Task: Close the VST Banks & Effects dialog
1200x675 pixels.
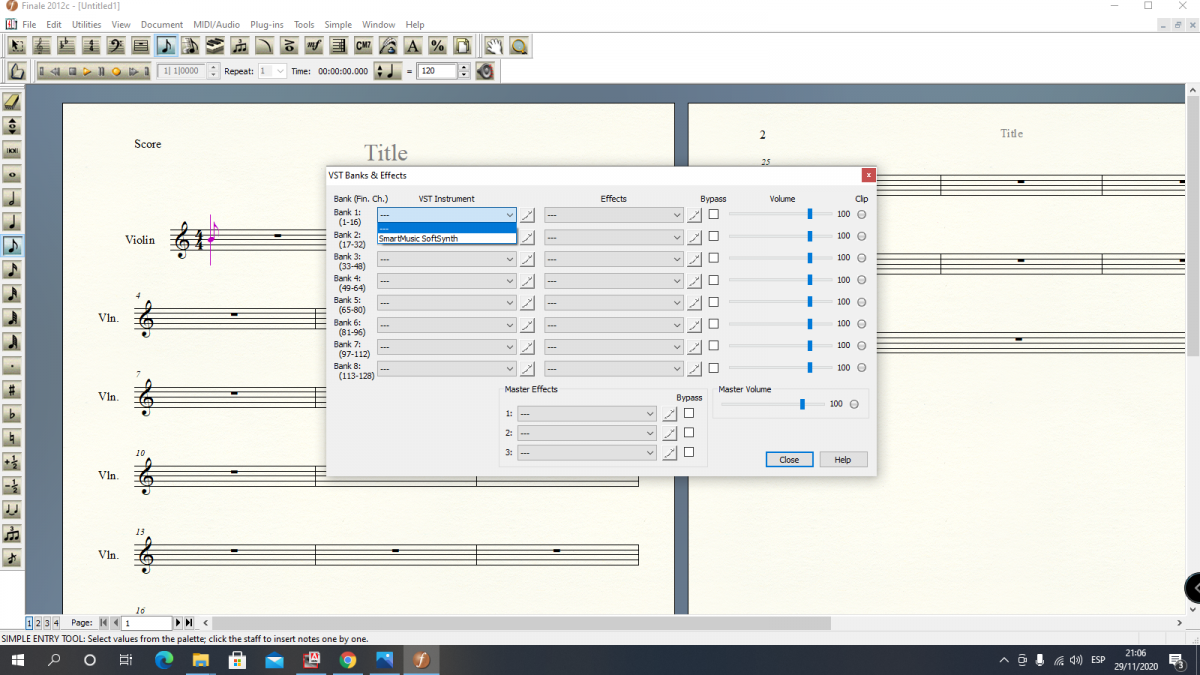Action: 789,460
